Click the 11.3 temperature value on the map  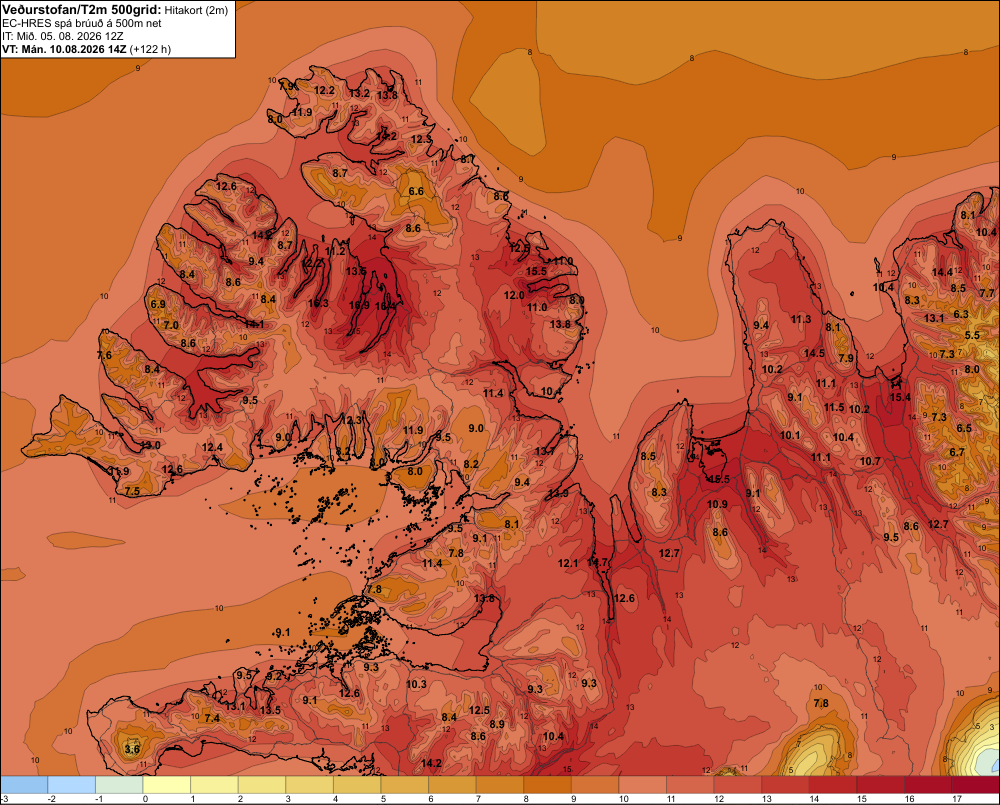point(801,319)
